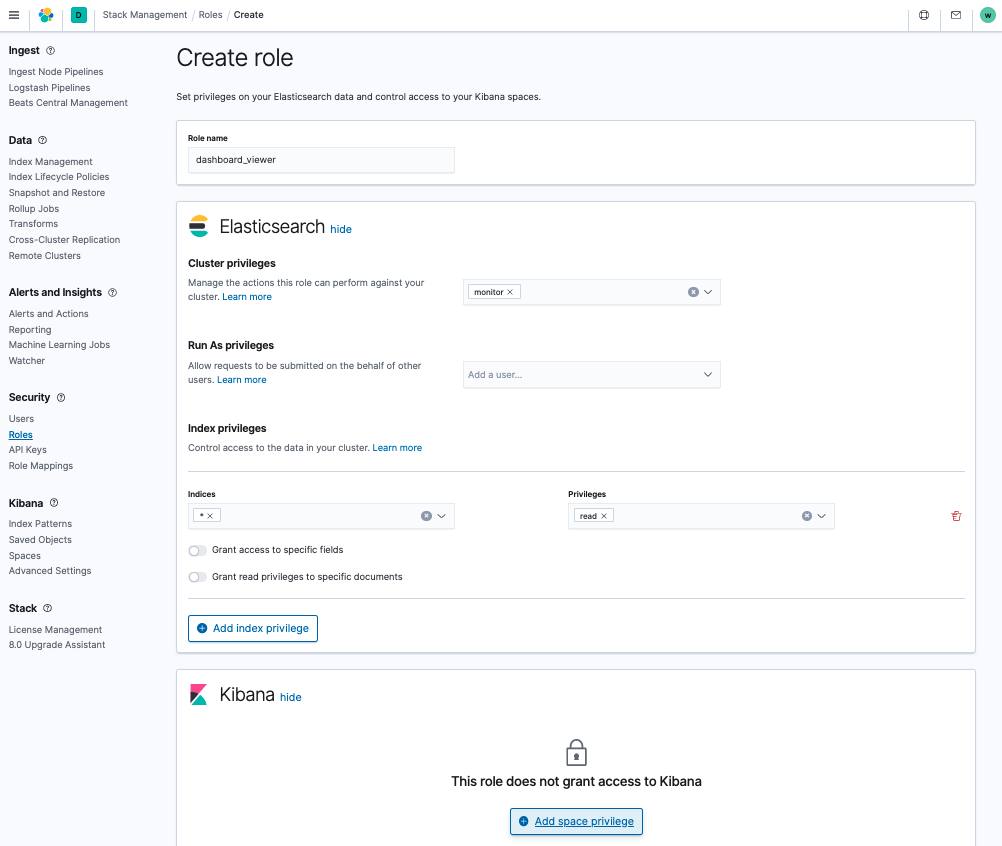Screen dimensions: 1002x846
Task: Click the Ingest help question icon
Action: (x=50, y=50)
